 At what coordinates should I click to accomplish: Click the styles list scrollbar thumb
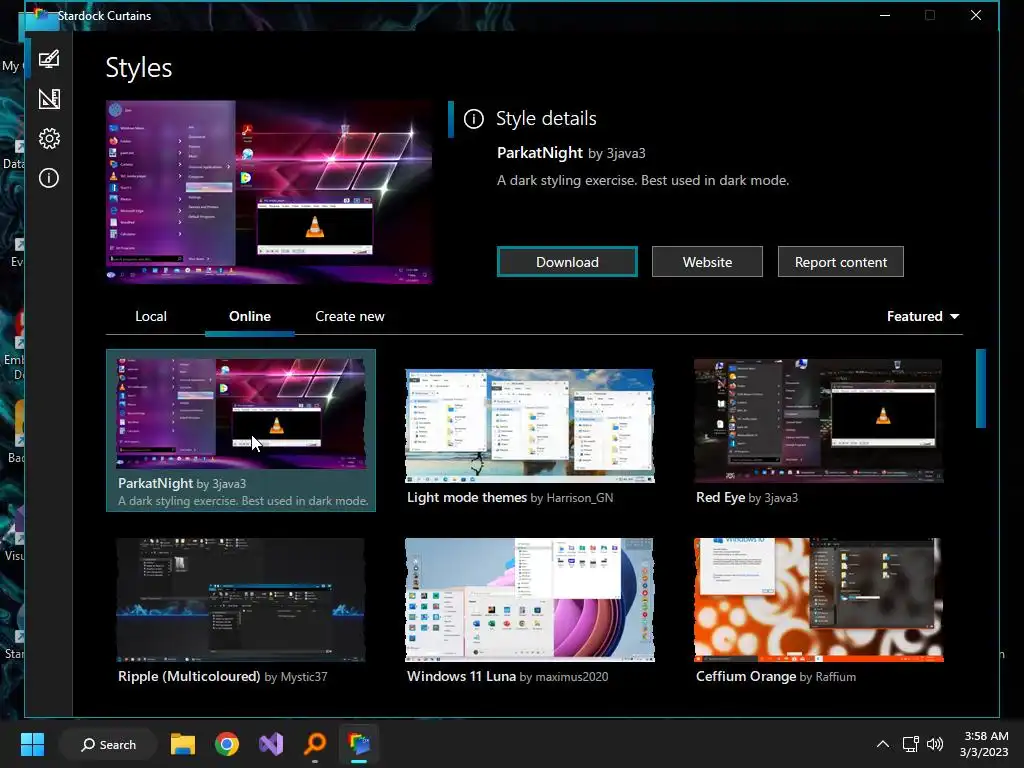coord(980,389)
